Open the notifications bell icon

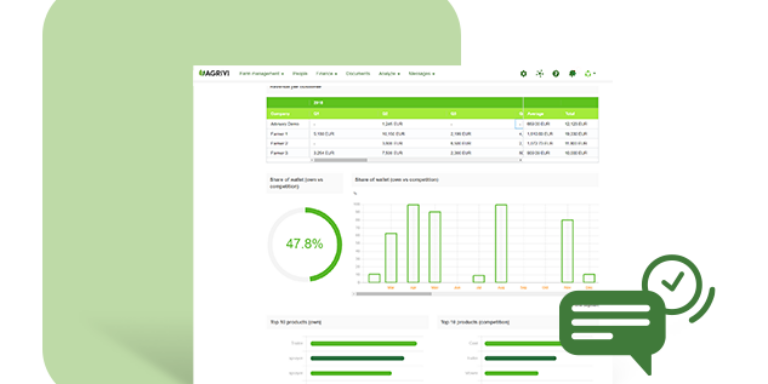[572, 73]
